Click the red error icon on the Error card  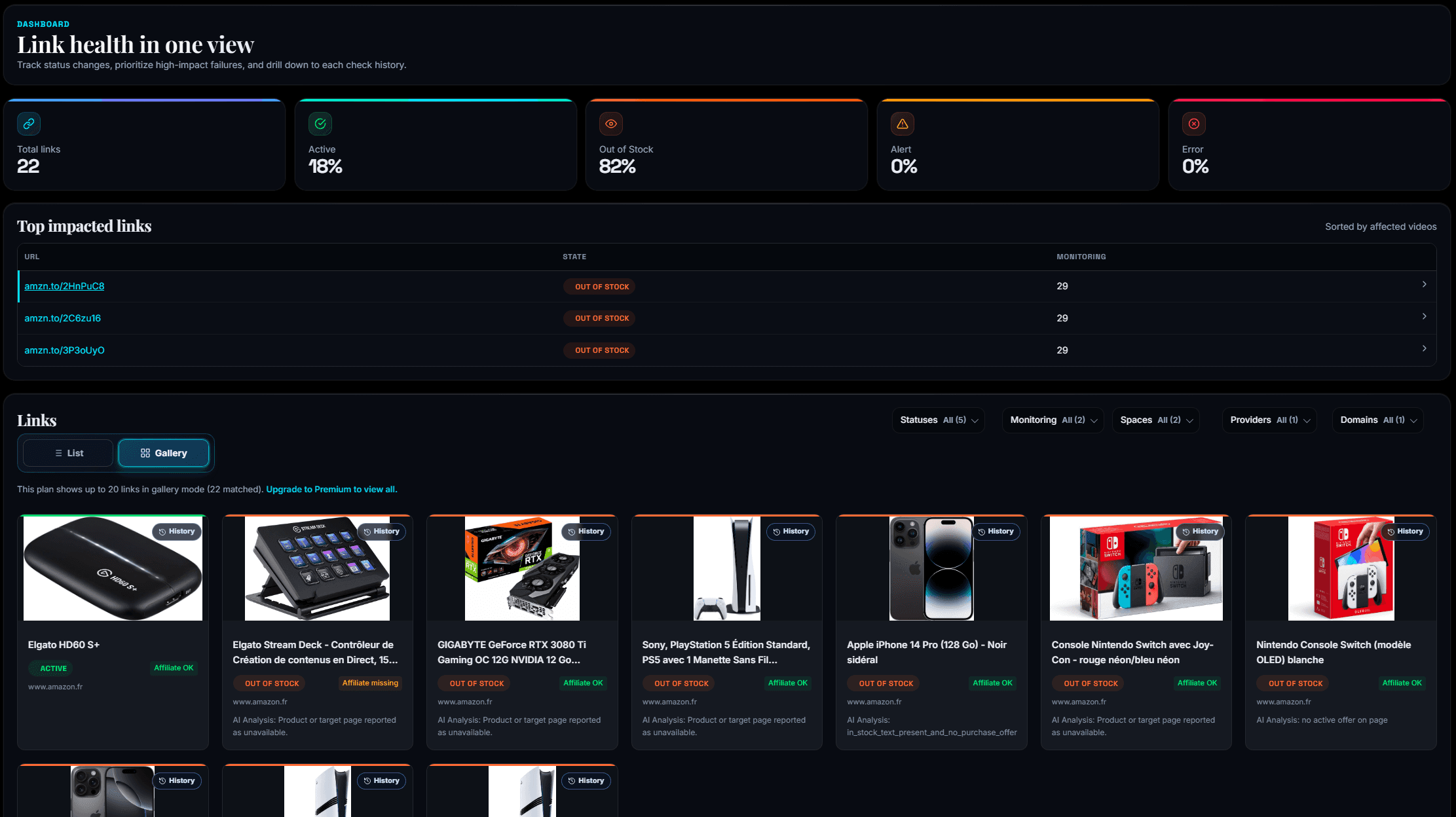pyautogui.click(x=1193, y=123)
